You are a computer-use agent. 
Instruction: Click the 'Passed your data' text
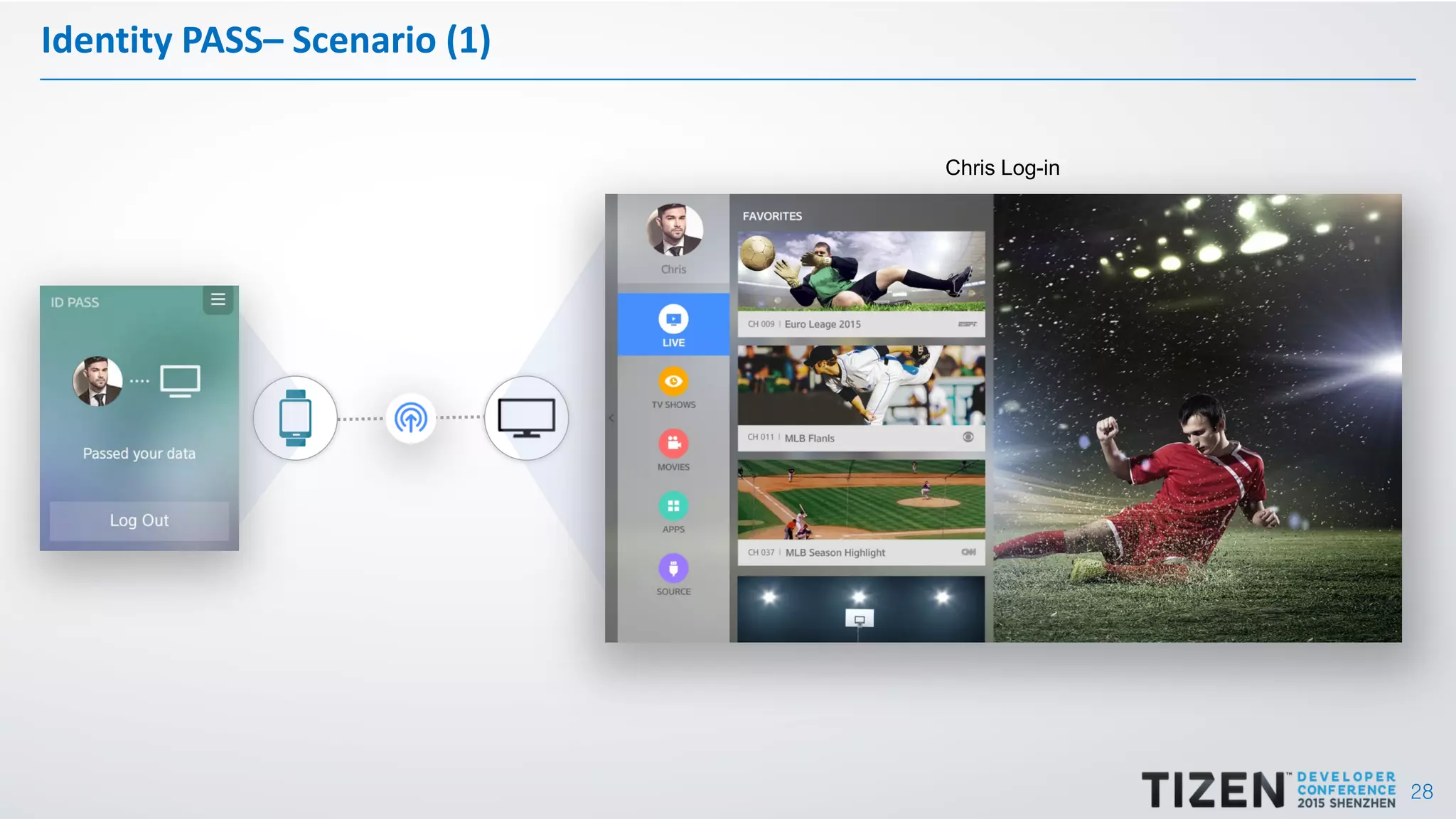click(x=139, y=454)
